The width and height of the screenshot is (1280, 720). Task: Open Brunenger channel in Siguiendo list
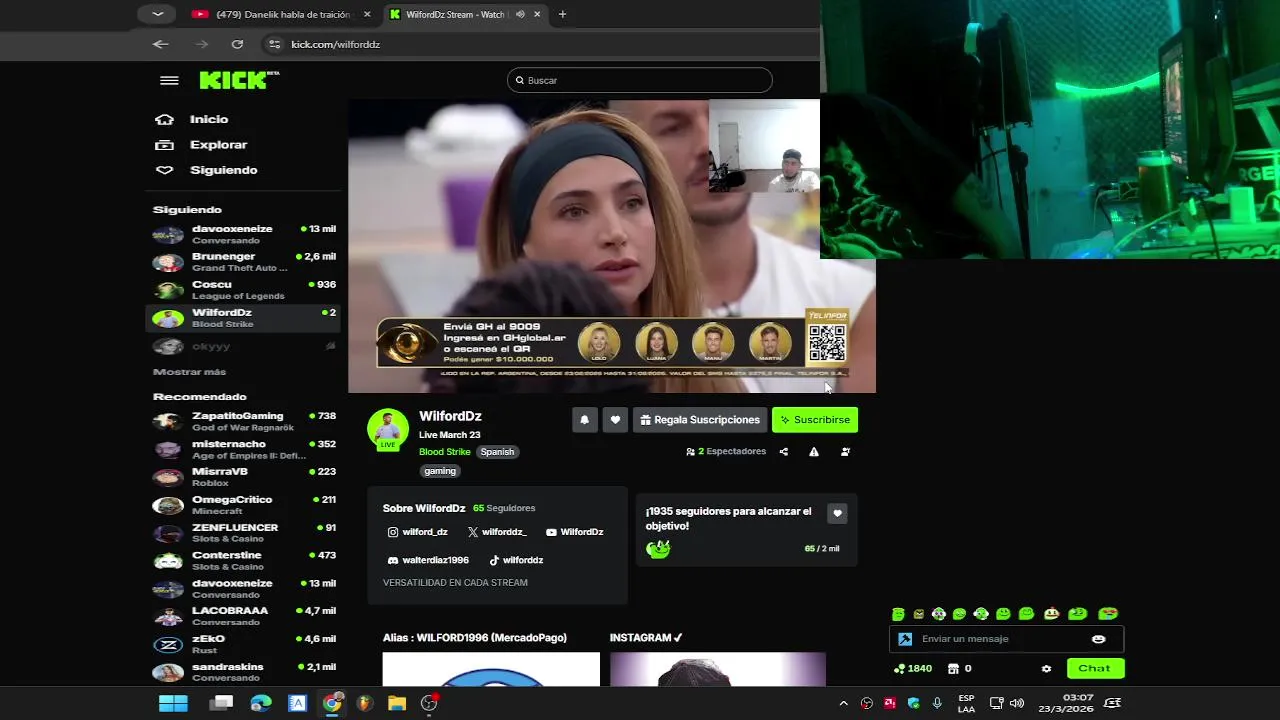(x=244, y=262)
